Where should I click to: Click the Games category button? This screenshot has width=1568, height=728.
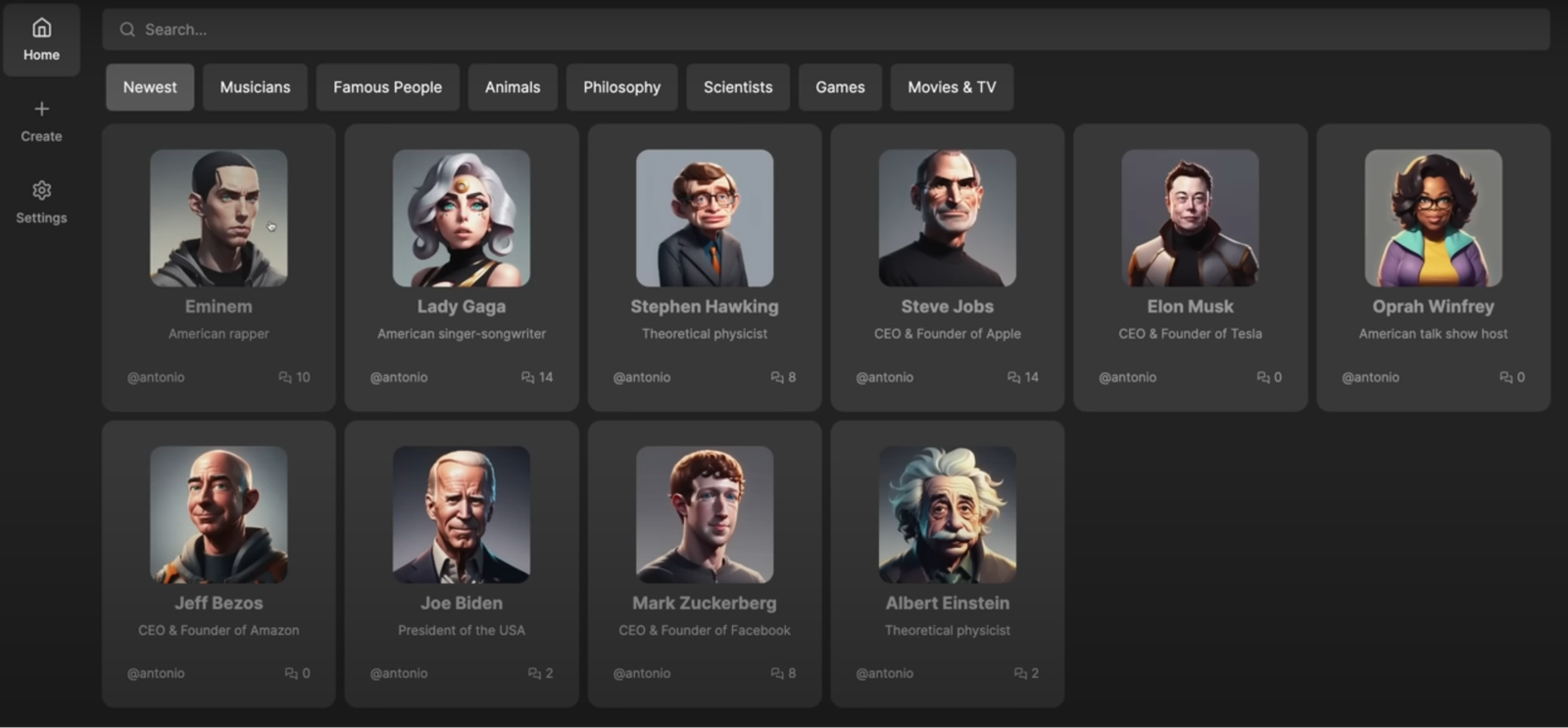tap(840, 87)
